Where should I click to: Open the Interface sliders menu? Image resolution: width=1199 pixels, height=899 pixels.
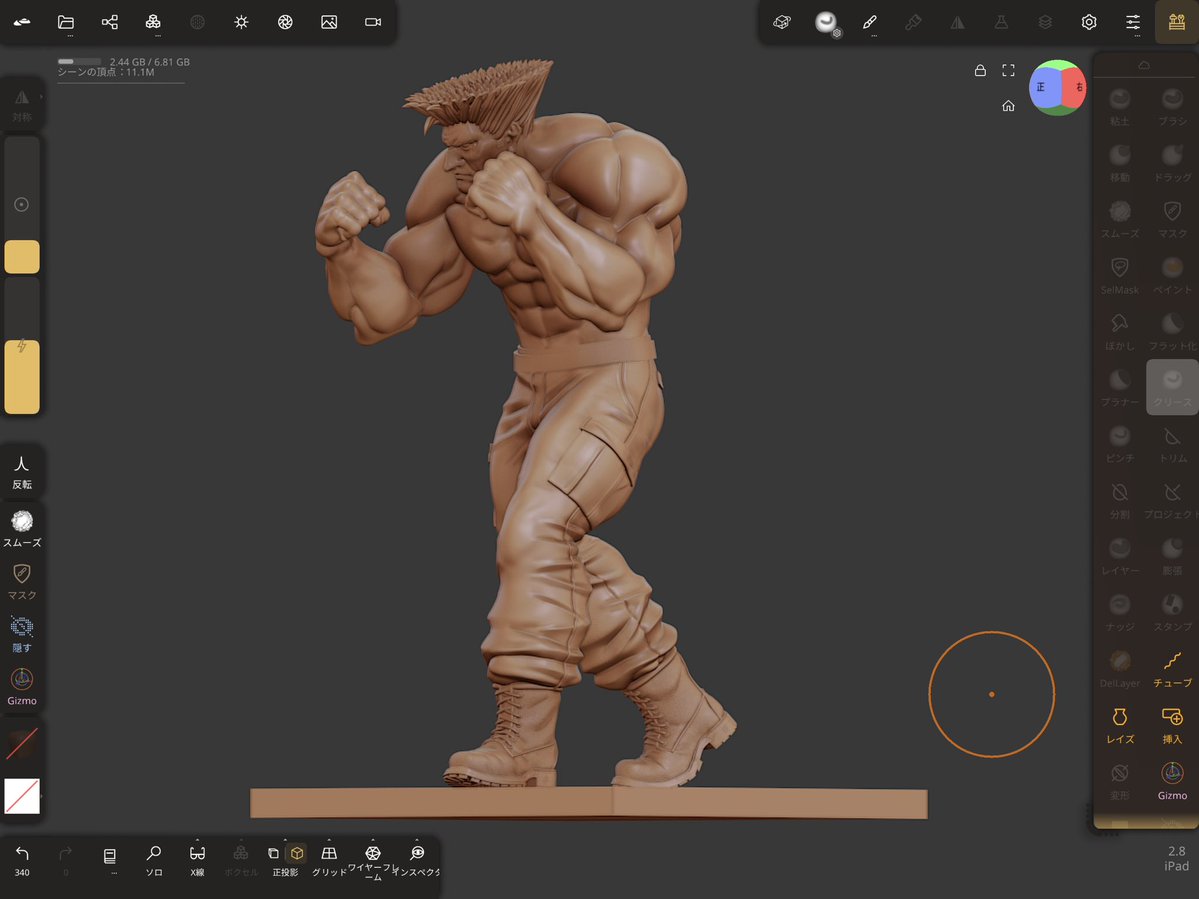coord(1132,22)
